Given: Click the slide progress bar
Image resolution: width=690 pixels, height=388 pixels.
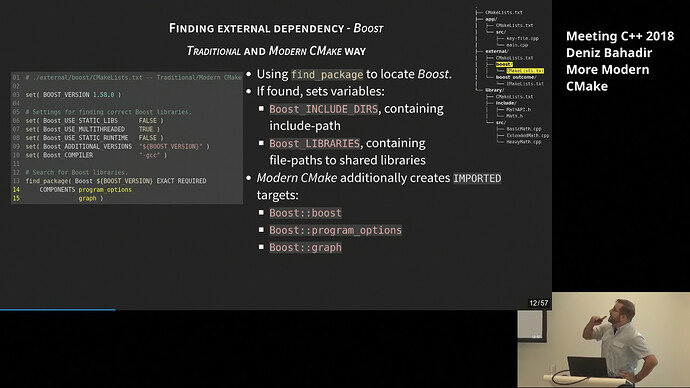Looking at the screenshot, I should coord(58,310).
